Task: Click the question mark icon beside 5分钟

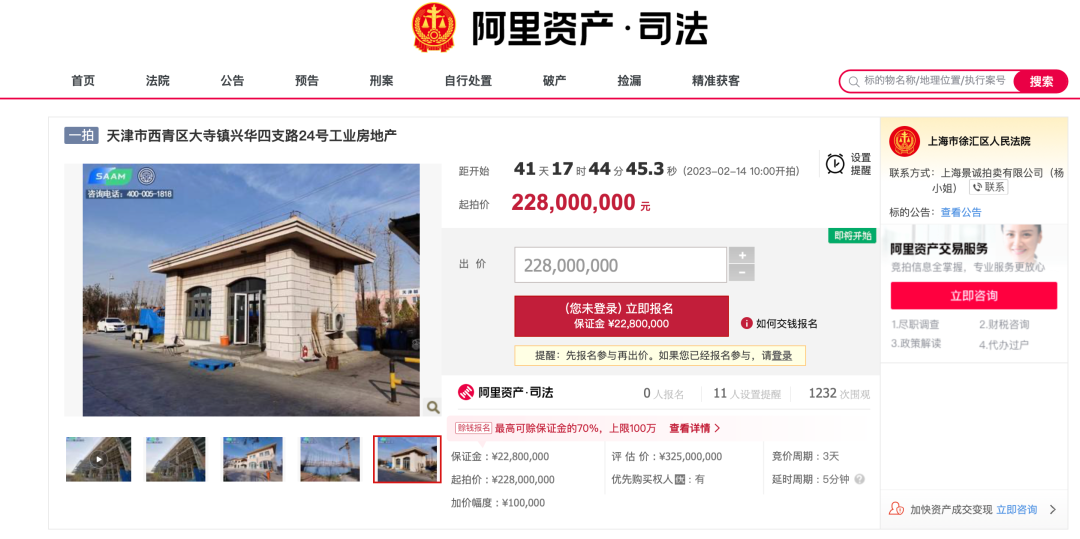Action: click(x=859, y=479)
